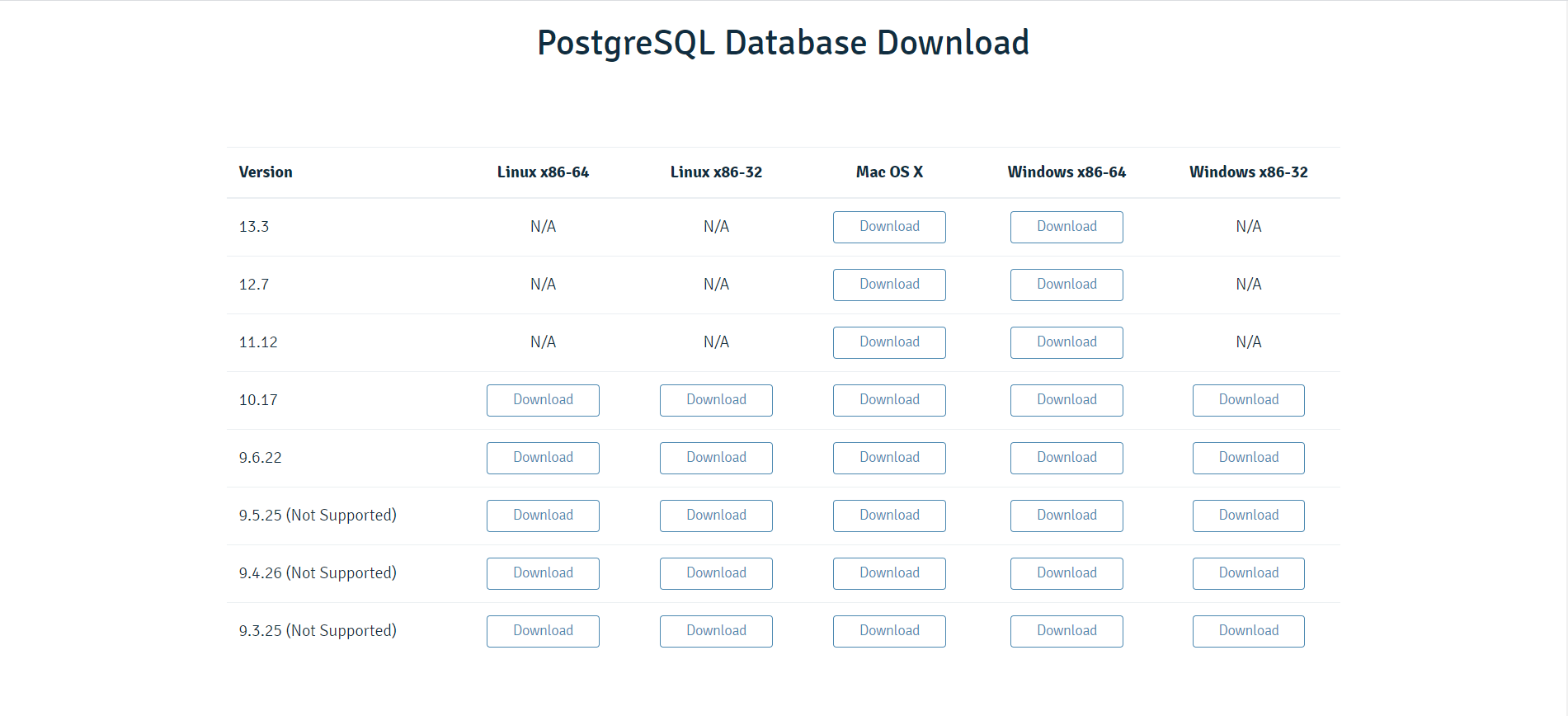Download version 11.12 for Windows x86-64
This screenshot has height=716, width=1568.
click(x=1067, y=342)
